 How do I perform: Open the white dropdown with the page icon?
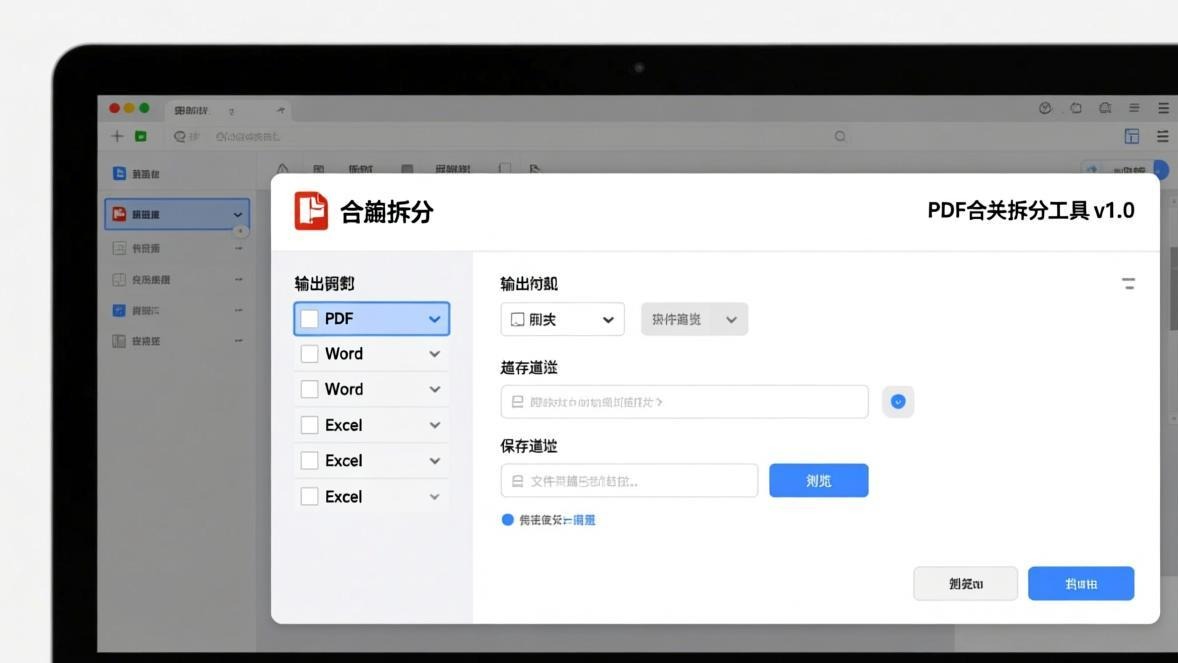(562, 319)
